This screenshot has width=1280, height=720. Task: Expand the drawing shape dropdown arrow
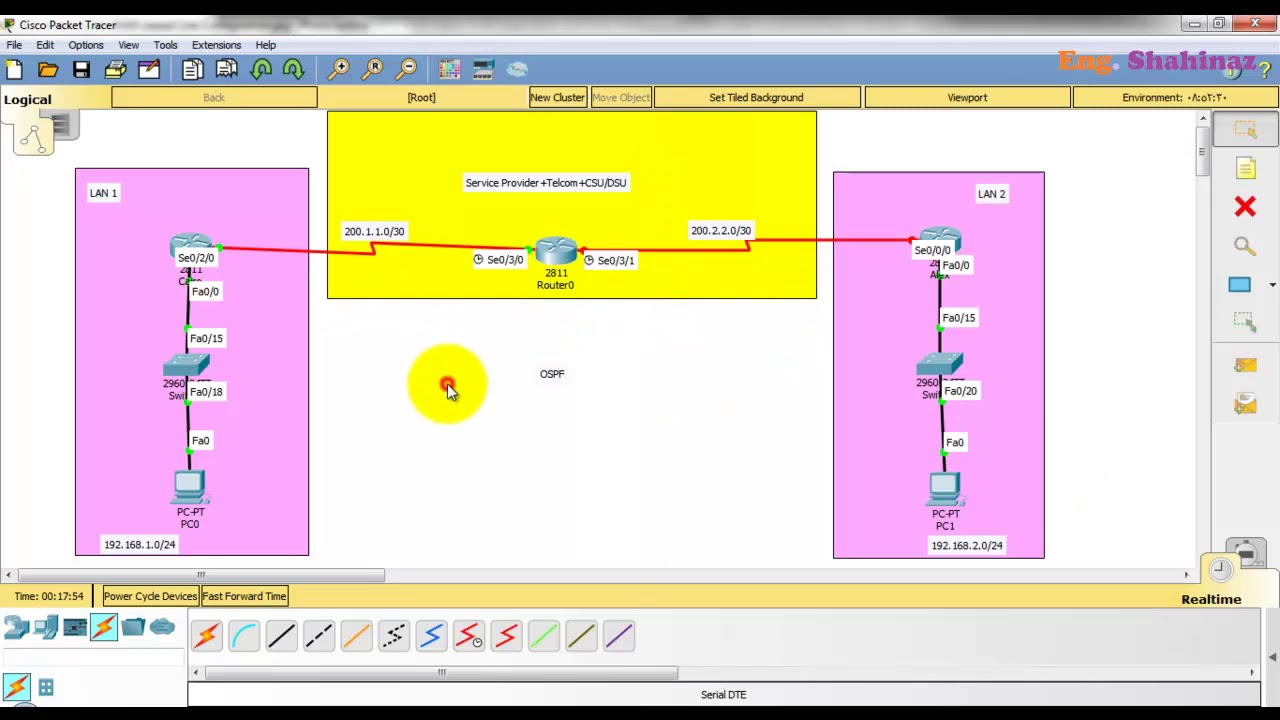(1272, 285)
